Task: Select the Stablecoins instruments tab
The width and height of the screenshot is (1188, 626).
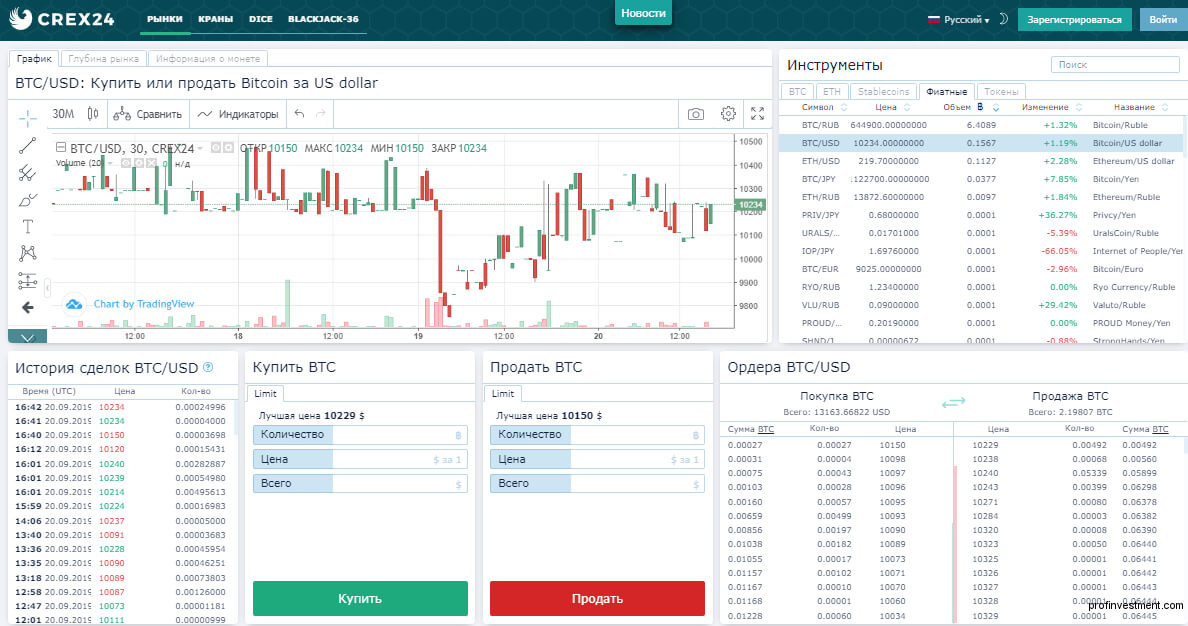Action: coord(883,92)
